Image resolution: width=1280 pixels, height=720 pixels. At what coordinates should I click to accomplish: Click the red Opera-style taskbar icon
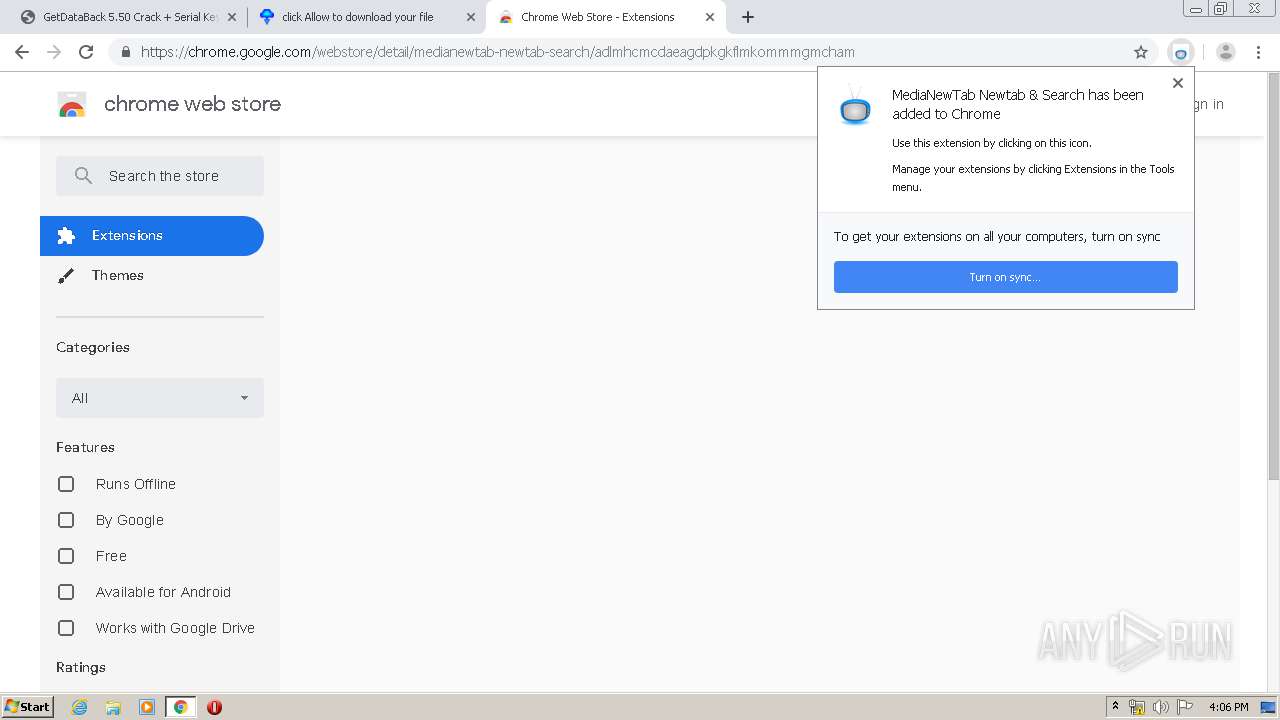pyautogui.click(x=214, y=707)
